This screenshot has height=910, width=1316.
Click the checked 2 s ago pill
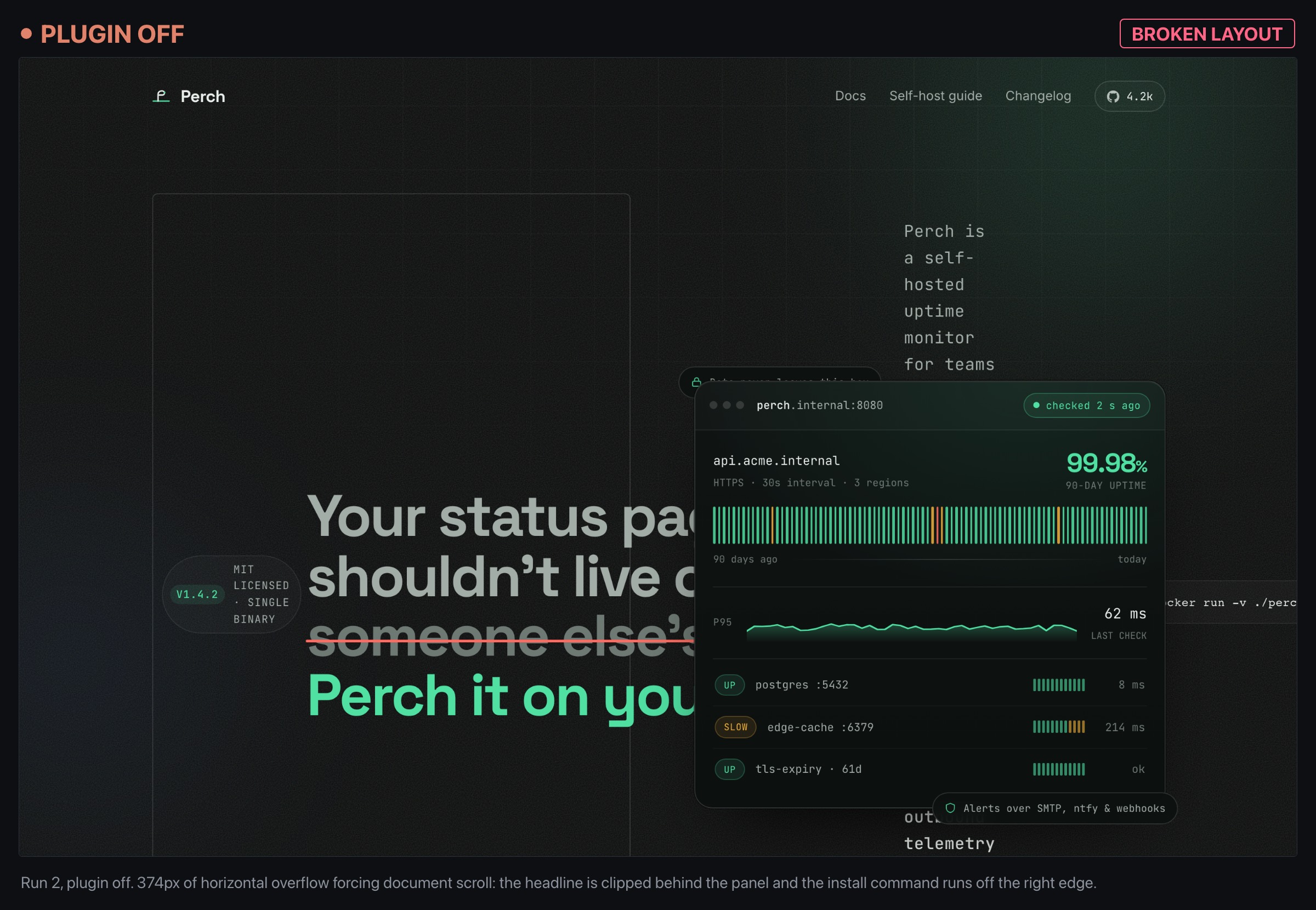tap(1087, 405)
